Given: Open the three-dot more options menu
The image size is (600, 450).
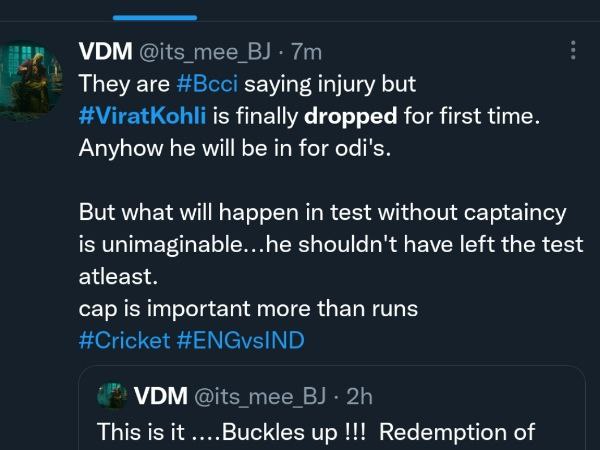Looking at the screenshot, I should 572,51.
